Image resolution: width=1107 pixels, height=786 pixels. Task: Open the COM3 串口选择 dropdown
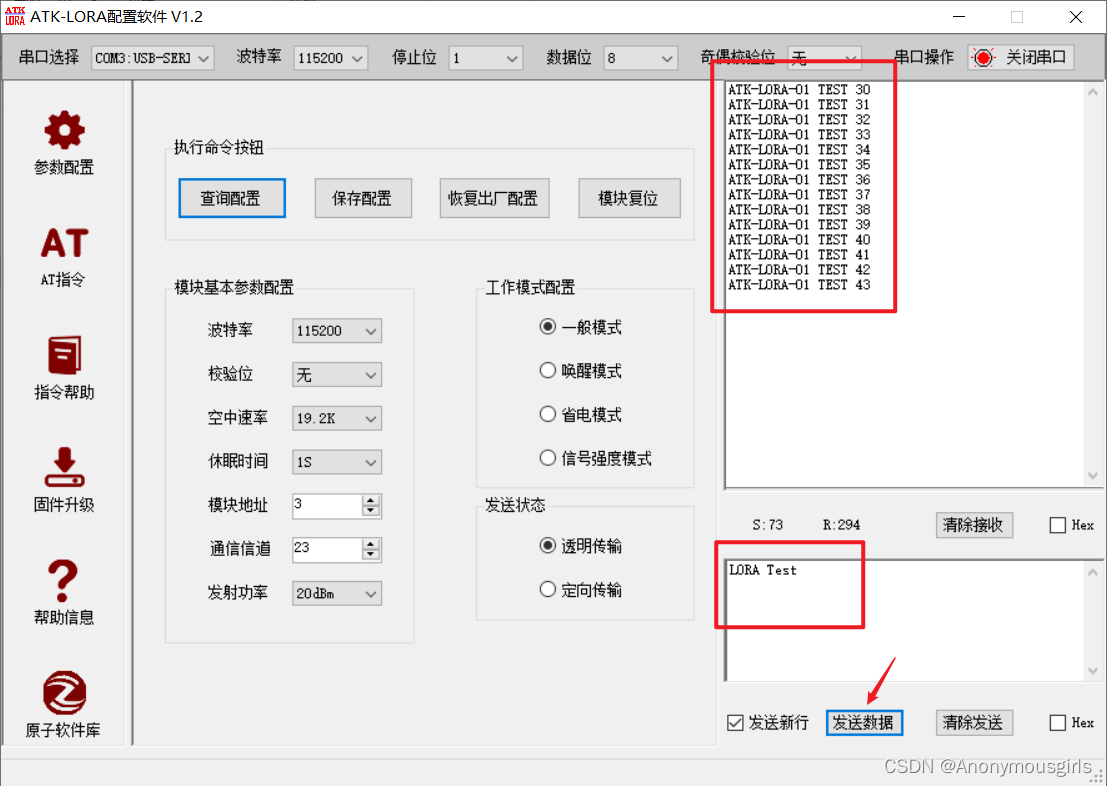coord(204,57)
